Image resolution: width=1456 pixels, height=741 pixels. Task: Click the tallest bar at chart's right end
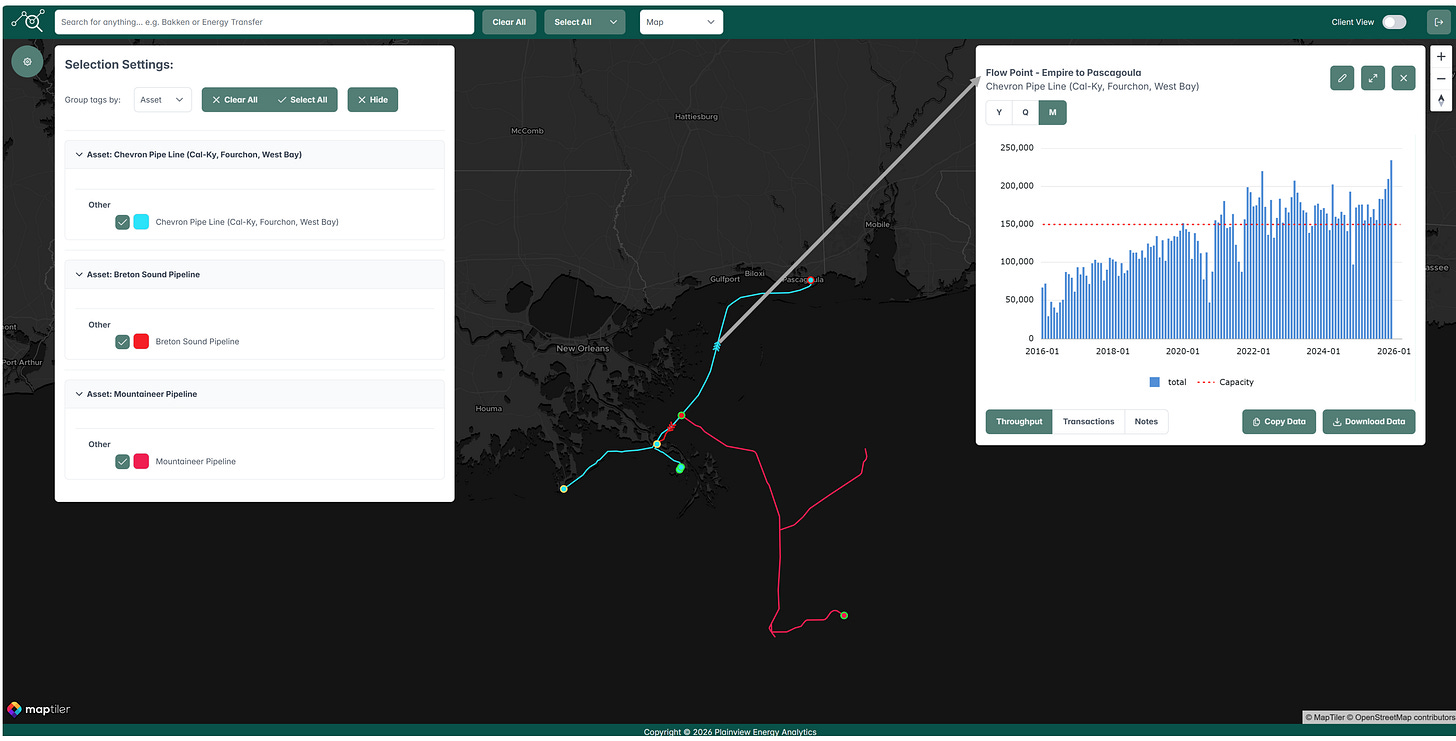click(1391, 249)
